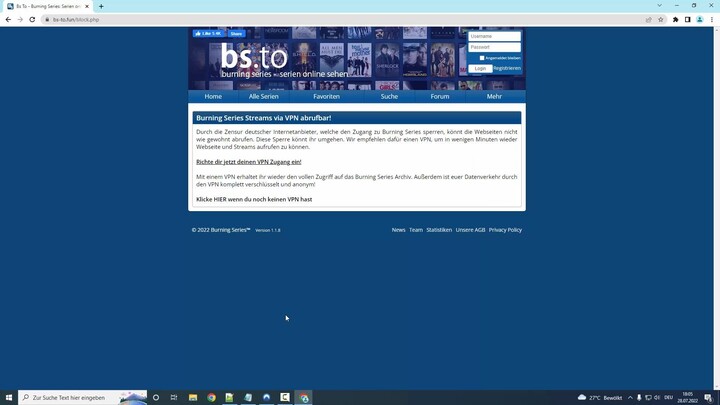Click the microphone tray icon
720x405 pixels.
[639, 398]
